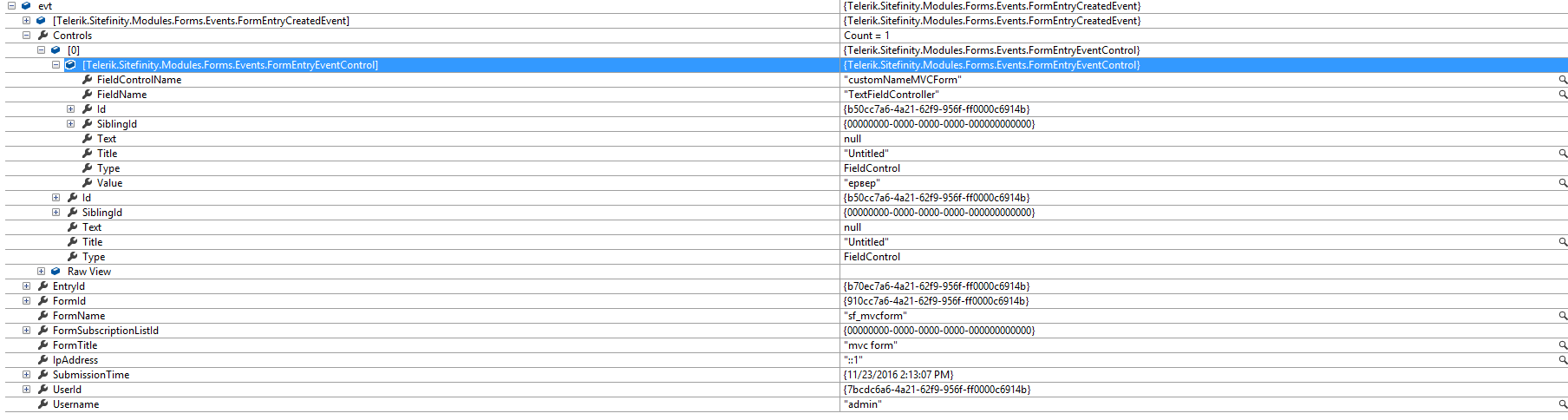1568x420 pixels.
Task: Select the SubmissionTime property name
Action: pyautogui.click(x=91, y=375)
